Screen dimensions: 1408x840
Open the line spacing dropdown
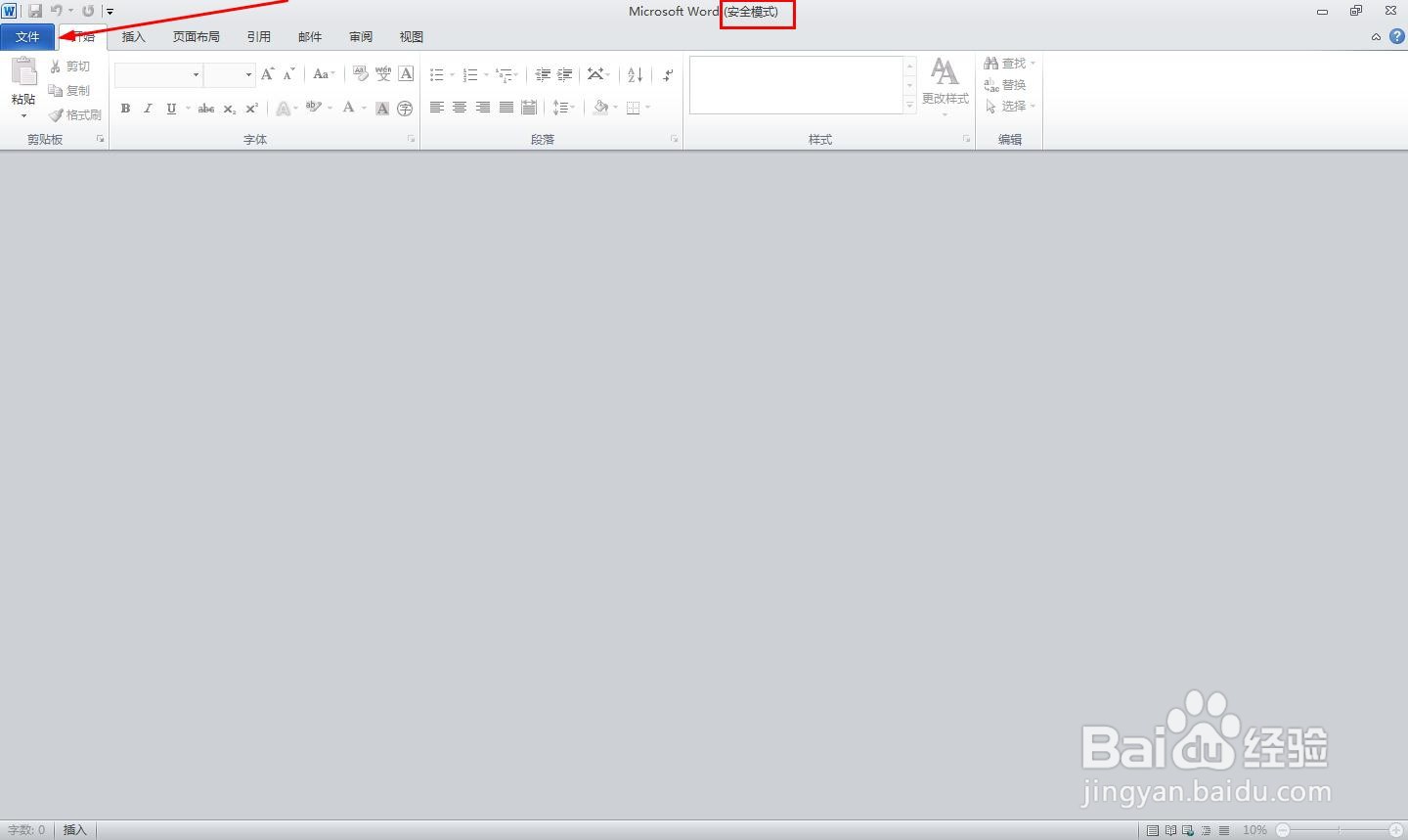coord(564,108)
